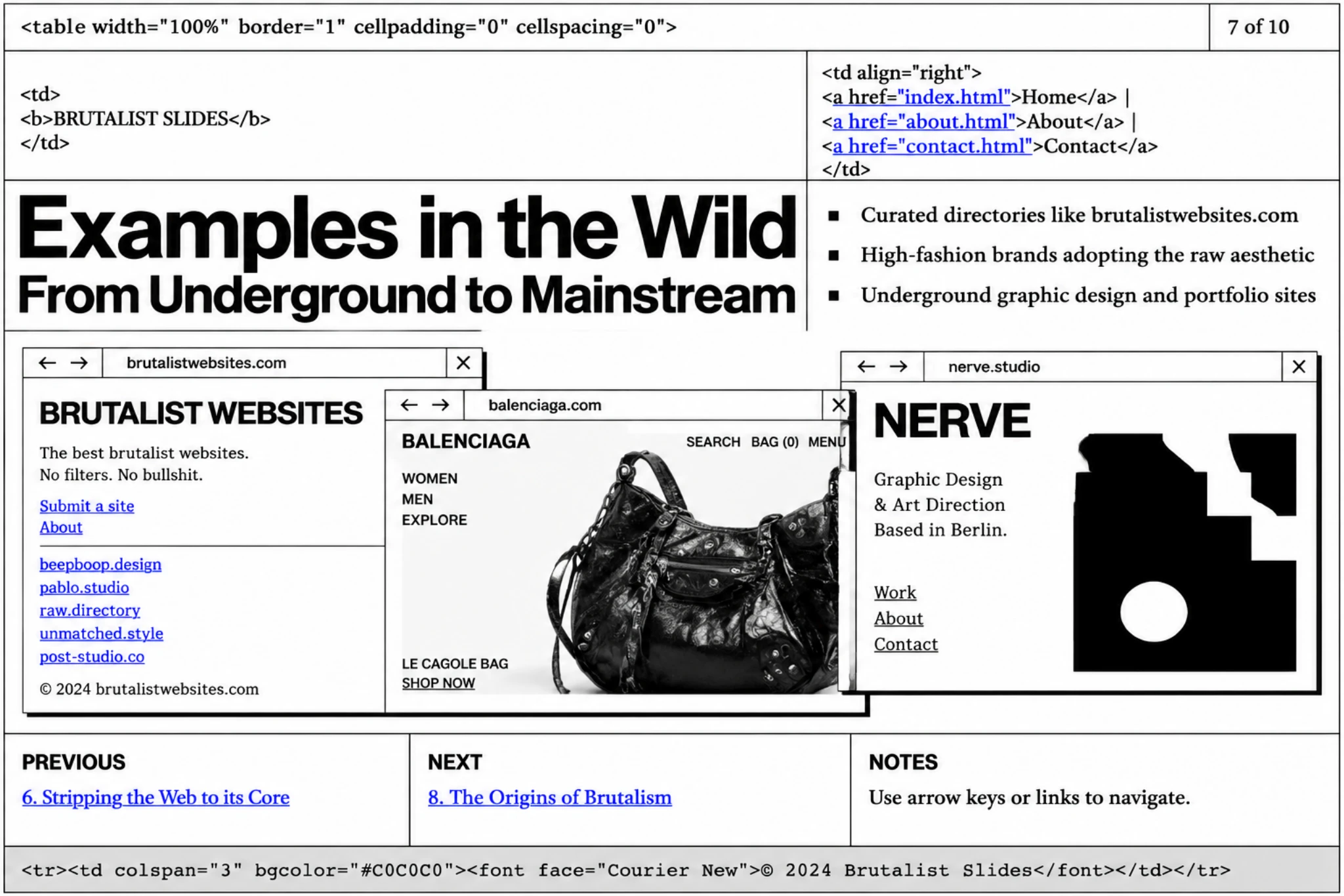
Task: Click the BALENCIAGA logo text
Action: point(466,441)
